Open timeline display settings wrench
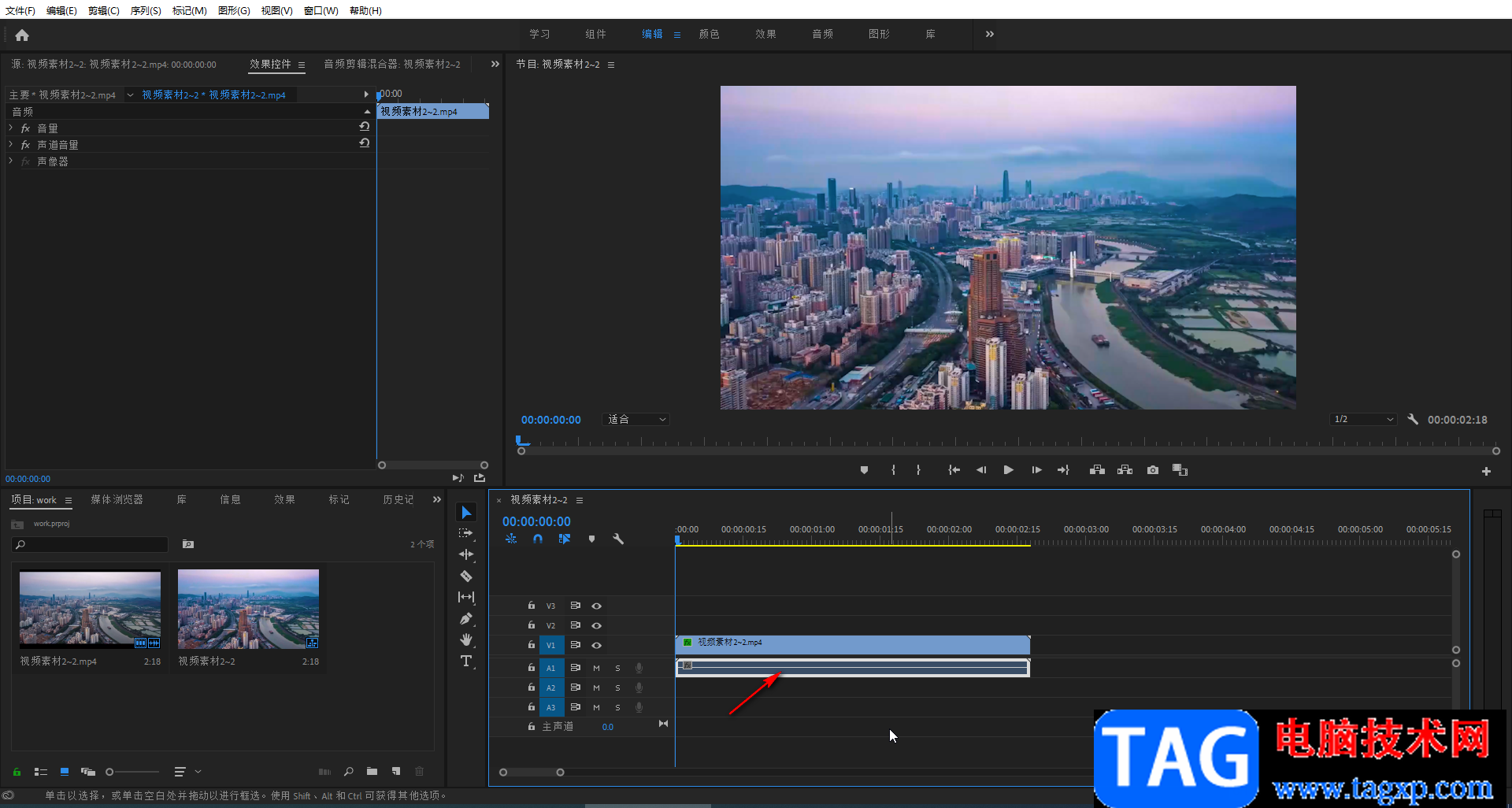 point(618,539)
